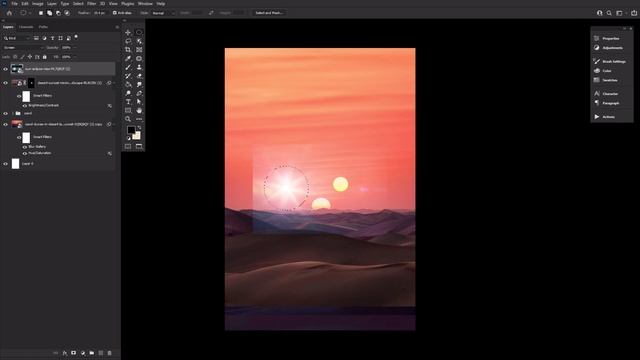Screen dimensions: 640x360
Task: Collapse smart filters on desert sunset layer
Action: tap(113, 83)
